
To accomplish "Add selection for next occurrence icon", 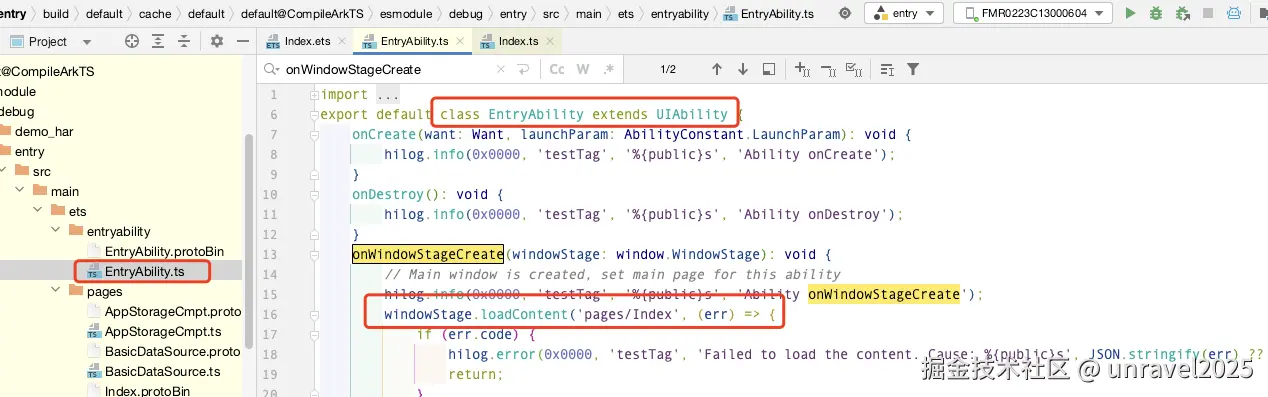I will click(802, 69).
